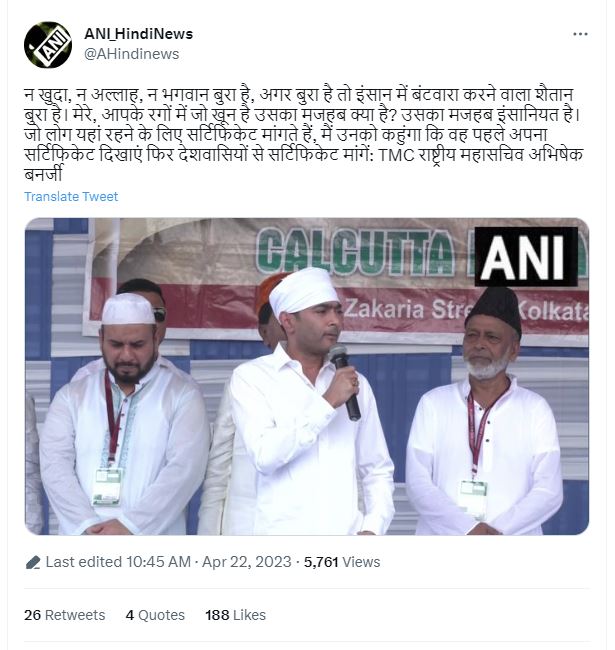This screenshot has width=615, height=650.
Task: Click the speaker holding microphone in photo
Action: [x=309, y=401]
